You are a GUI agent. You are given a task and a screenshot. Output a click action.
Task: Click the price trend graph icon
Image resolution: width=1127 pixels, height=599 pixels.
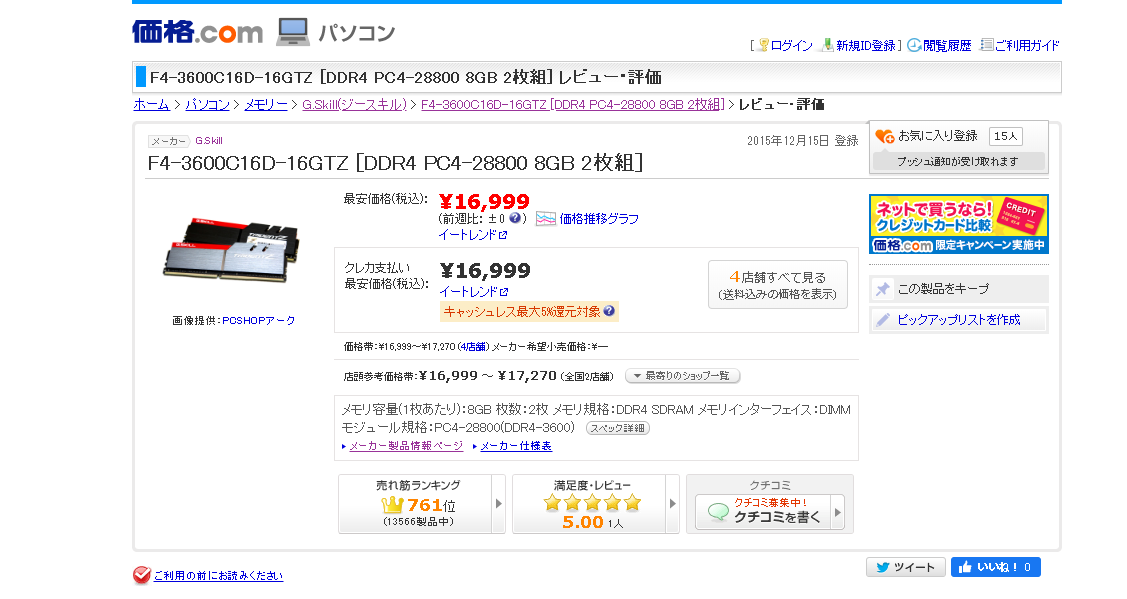[x=546, y=219]
